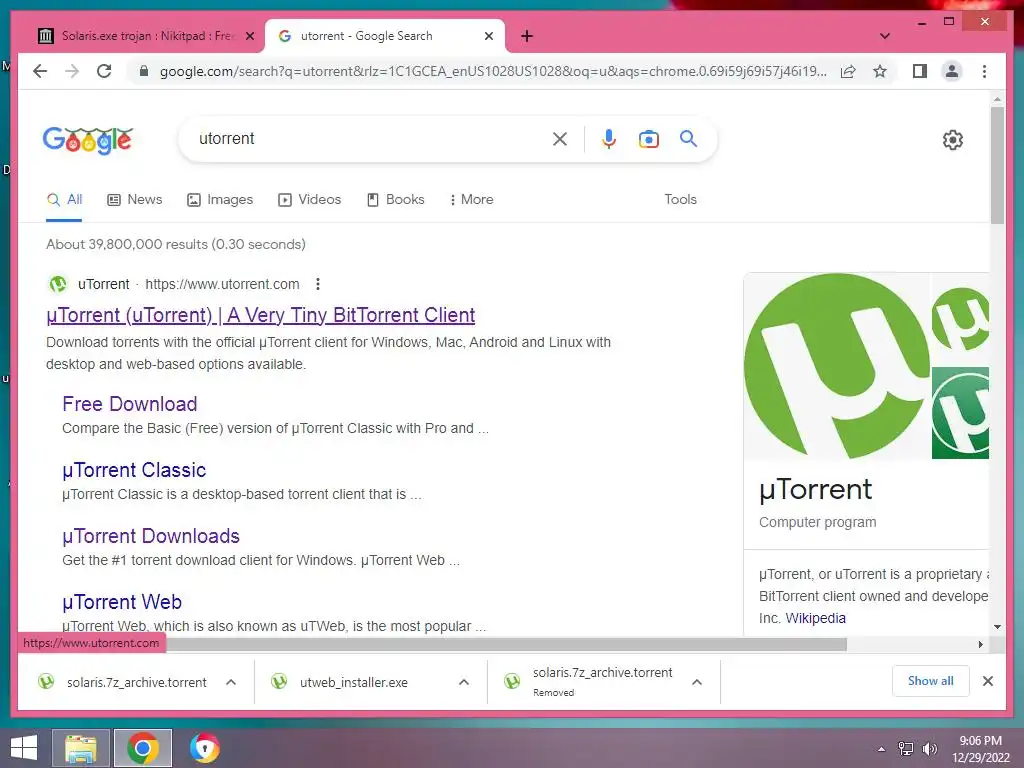
Task: Show hidden system tray icons
Action: point(882,749)
